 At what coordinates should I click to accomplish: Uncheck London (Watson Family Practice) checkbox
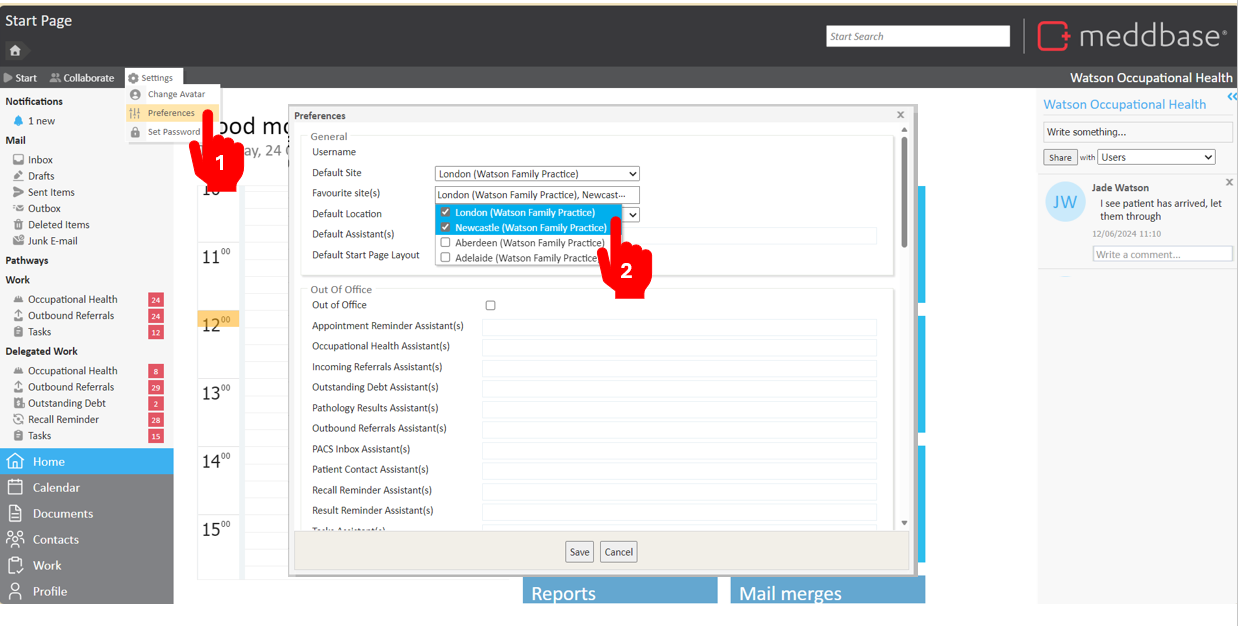click(x=446, y=213)
